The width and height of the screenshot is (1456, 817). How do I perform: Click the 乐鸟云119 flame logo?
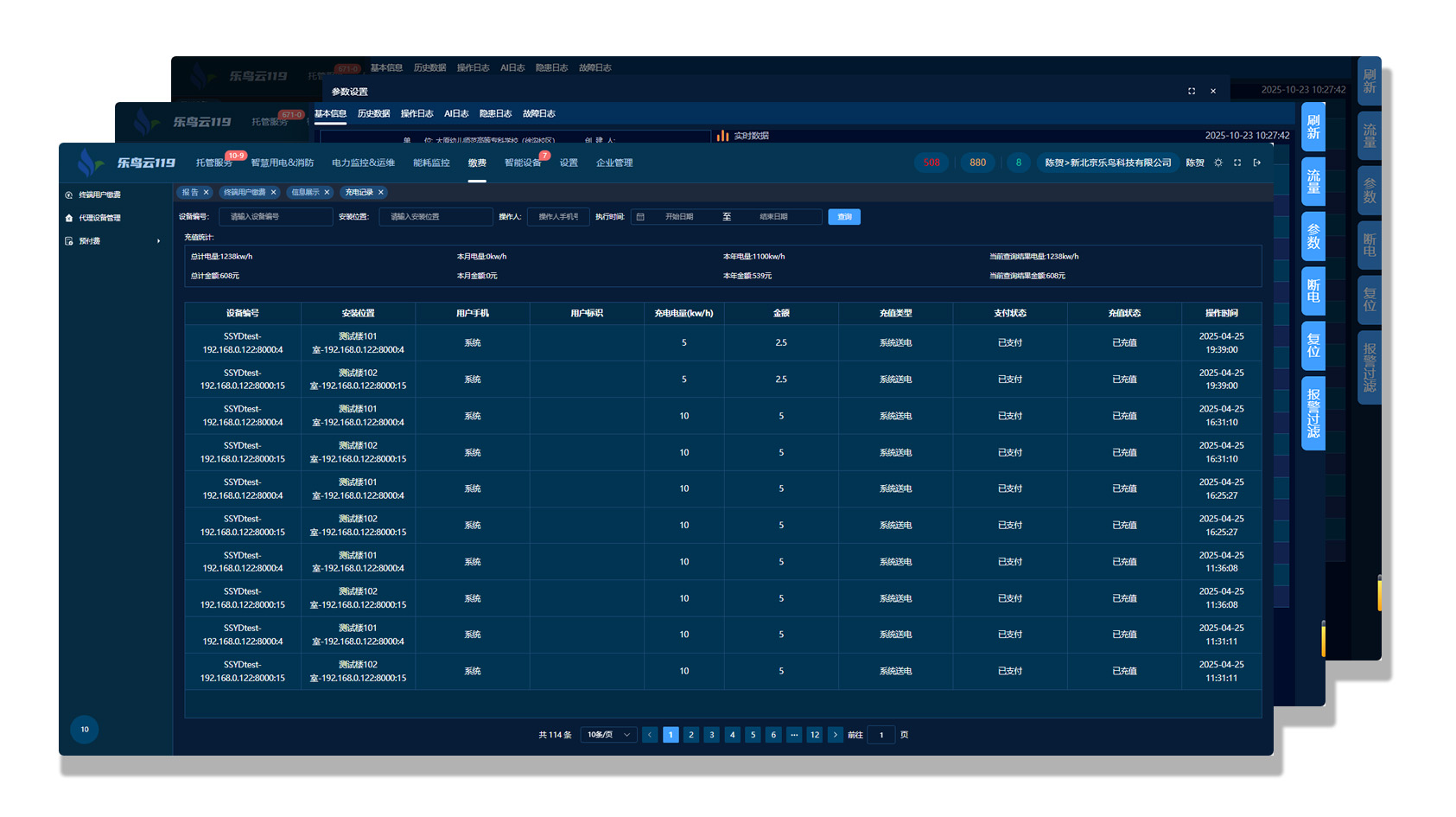88,163
